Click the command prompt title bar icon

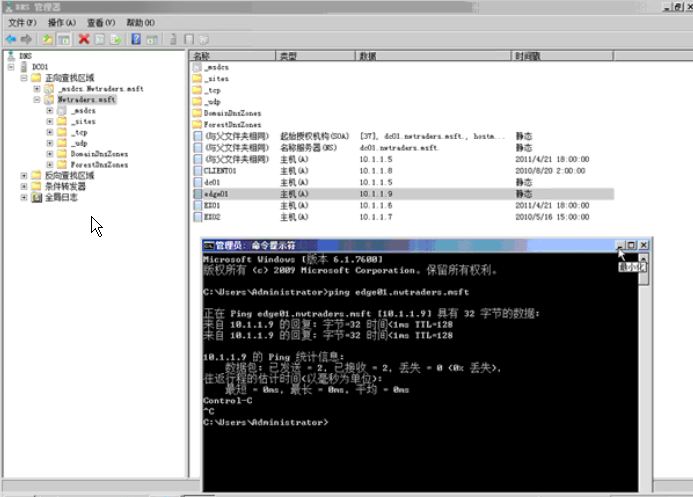click(209, 245)
